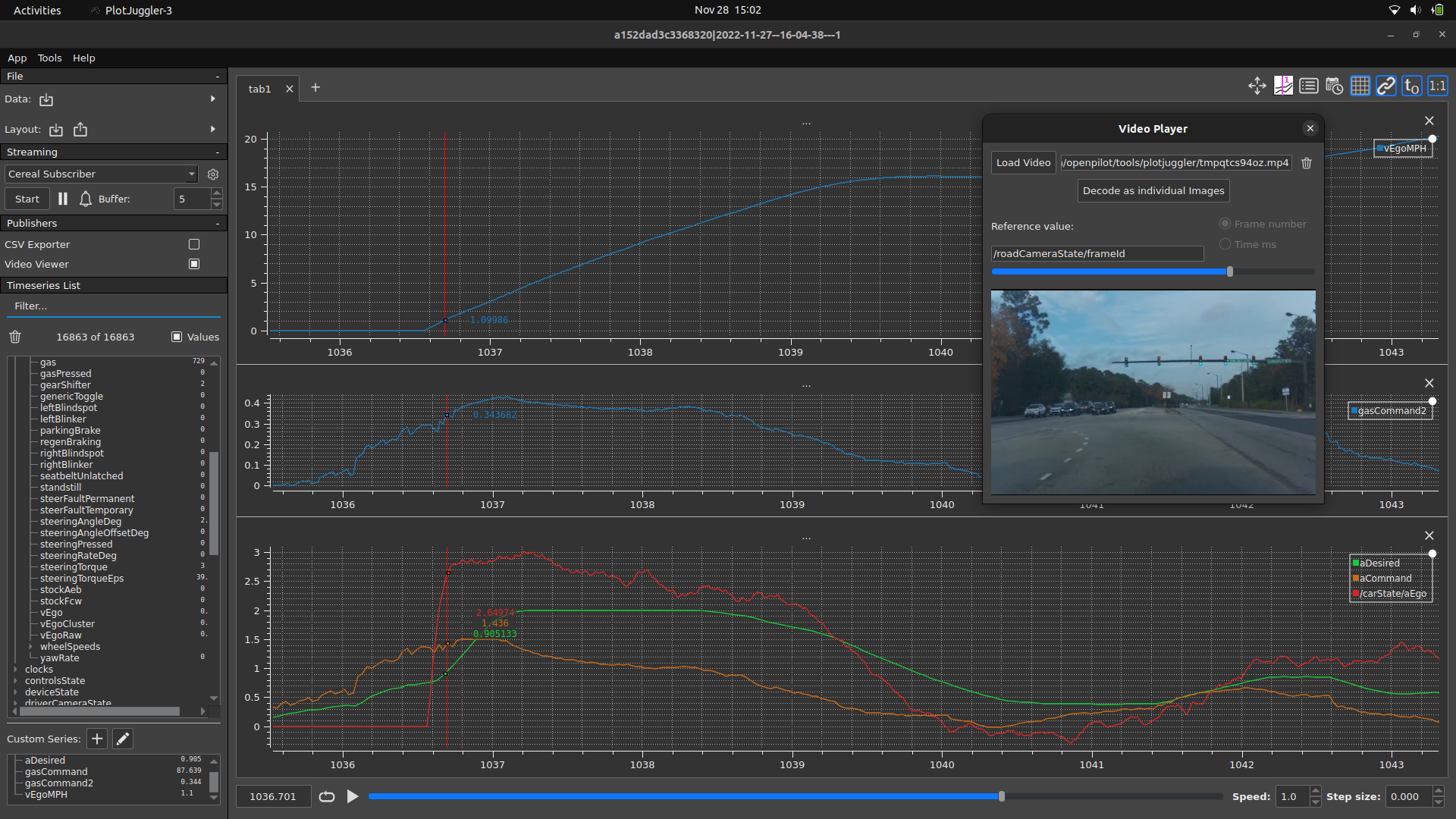
Task: Click the link x-axes icon
Action: click(x=1385, y=86)
